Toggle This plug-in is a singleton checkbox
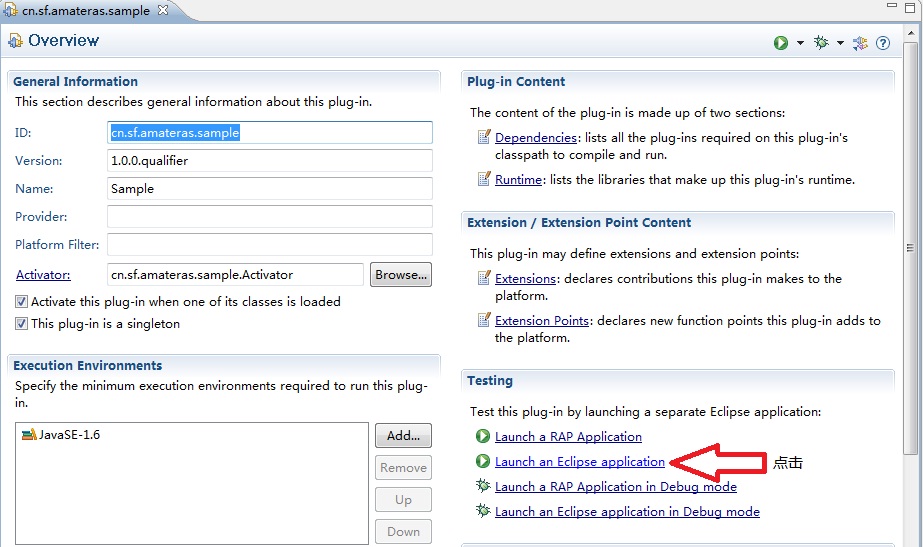 click(x=21, y=323)
